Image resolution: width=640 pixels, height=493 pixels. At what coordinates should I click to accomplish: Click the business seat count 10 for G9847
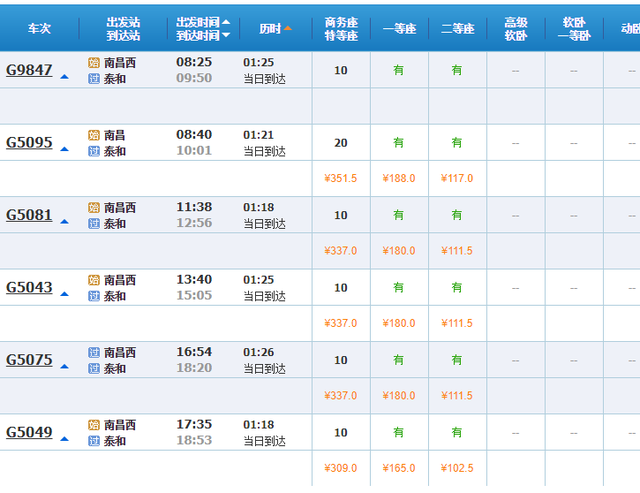(x=341, y=70)
